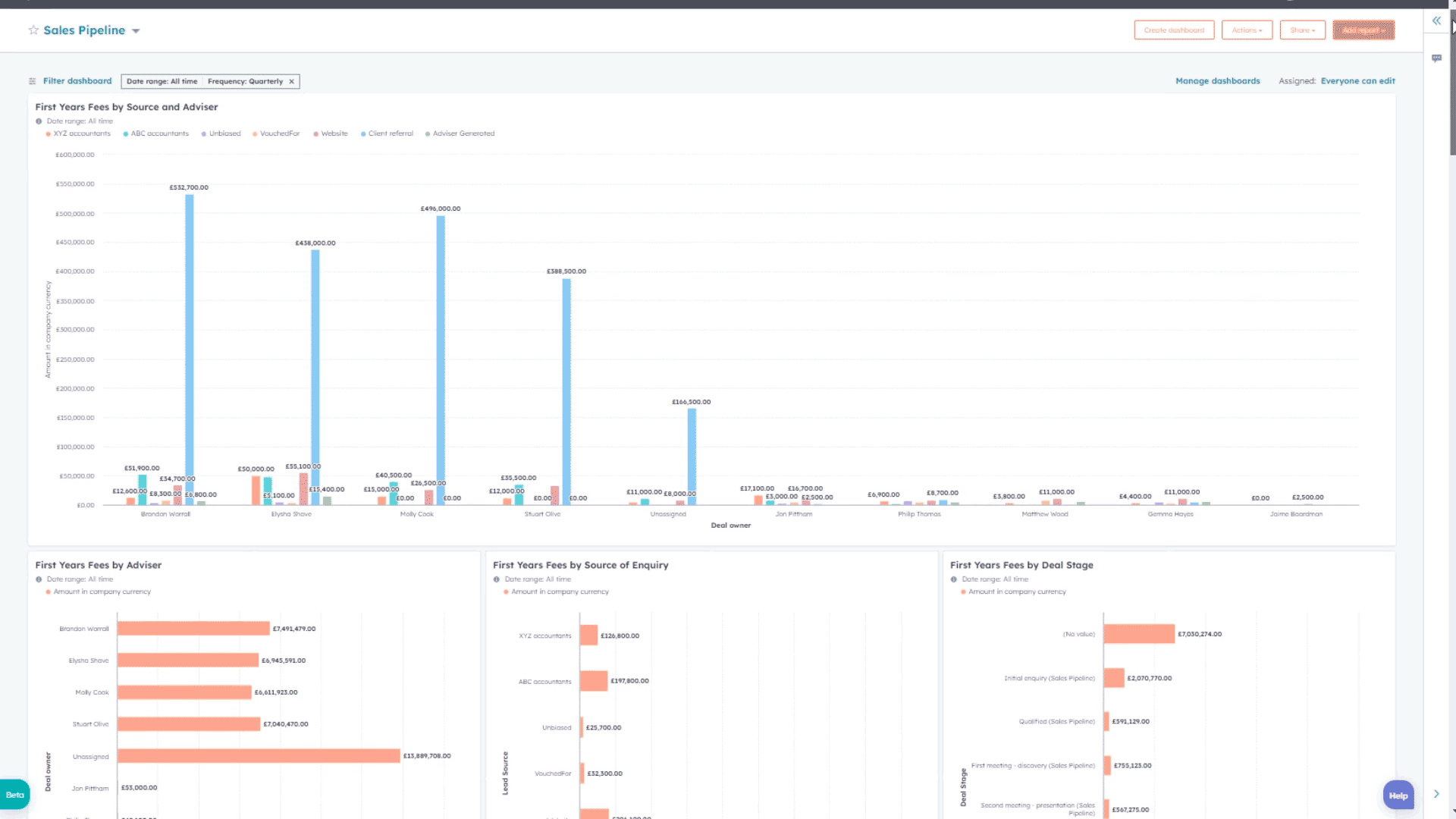This screenshot has height=819, width=1456.
Task: Click the £532,700.00 bar for Brandon Worrall
Action: 190,350
